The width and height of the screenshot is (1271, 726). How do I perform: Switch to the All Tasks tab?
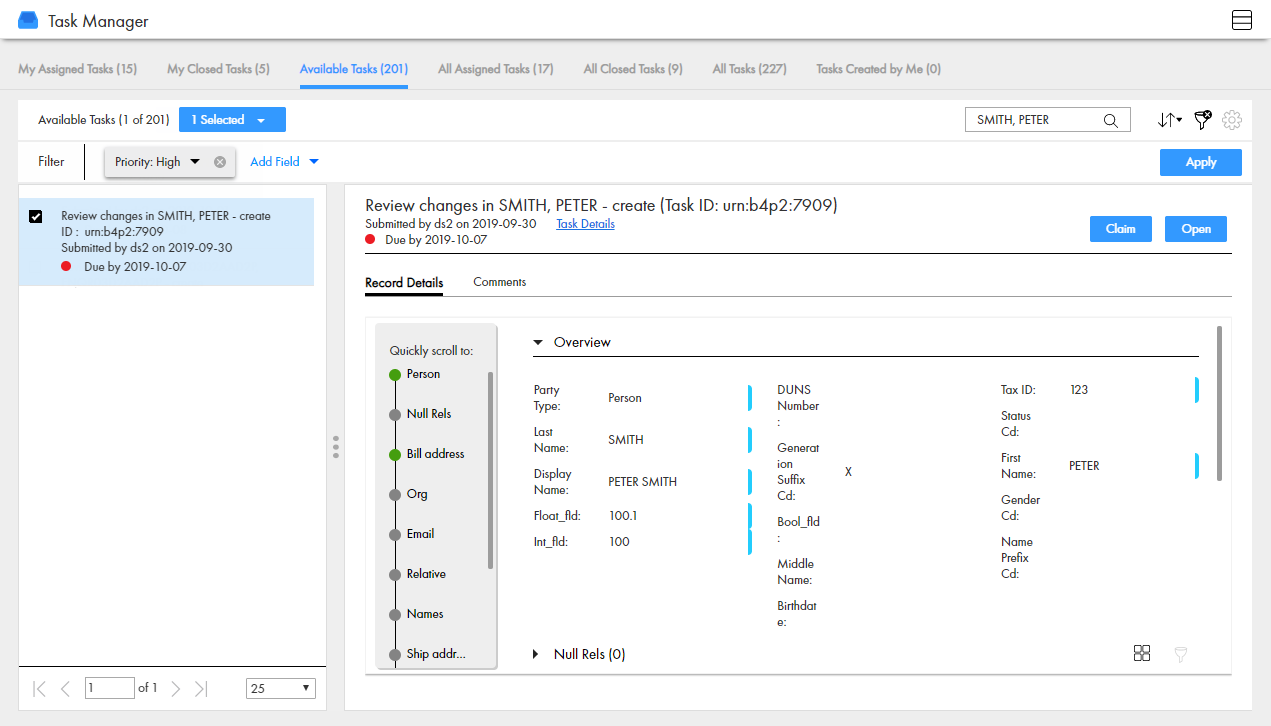749,69
